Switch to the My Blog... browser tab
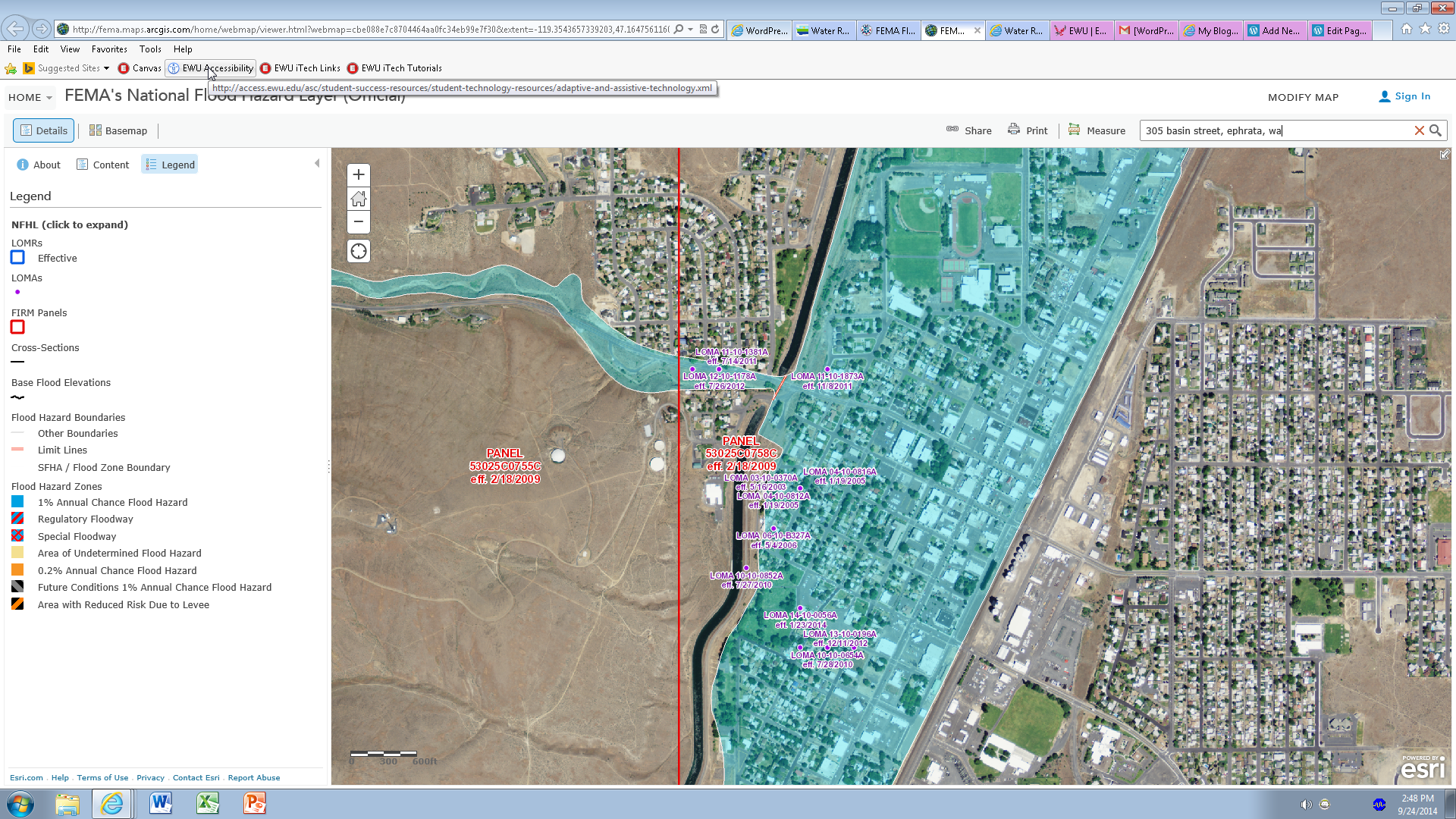The width and height of the screenshot is (1456, 819). tap(1211, 30)
